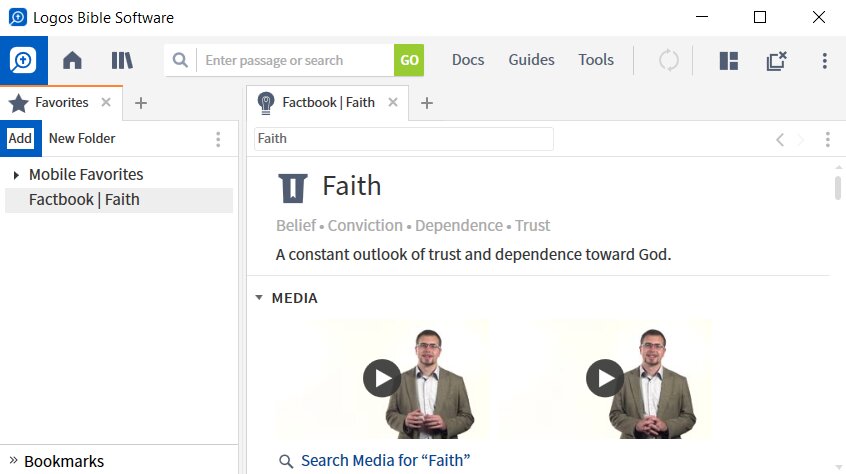Viewport: 846px width, 474px height.
Task: Open the Tools menu
Action: pos(596,60)
